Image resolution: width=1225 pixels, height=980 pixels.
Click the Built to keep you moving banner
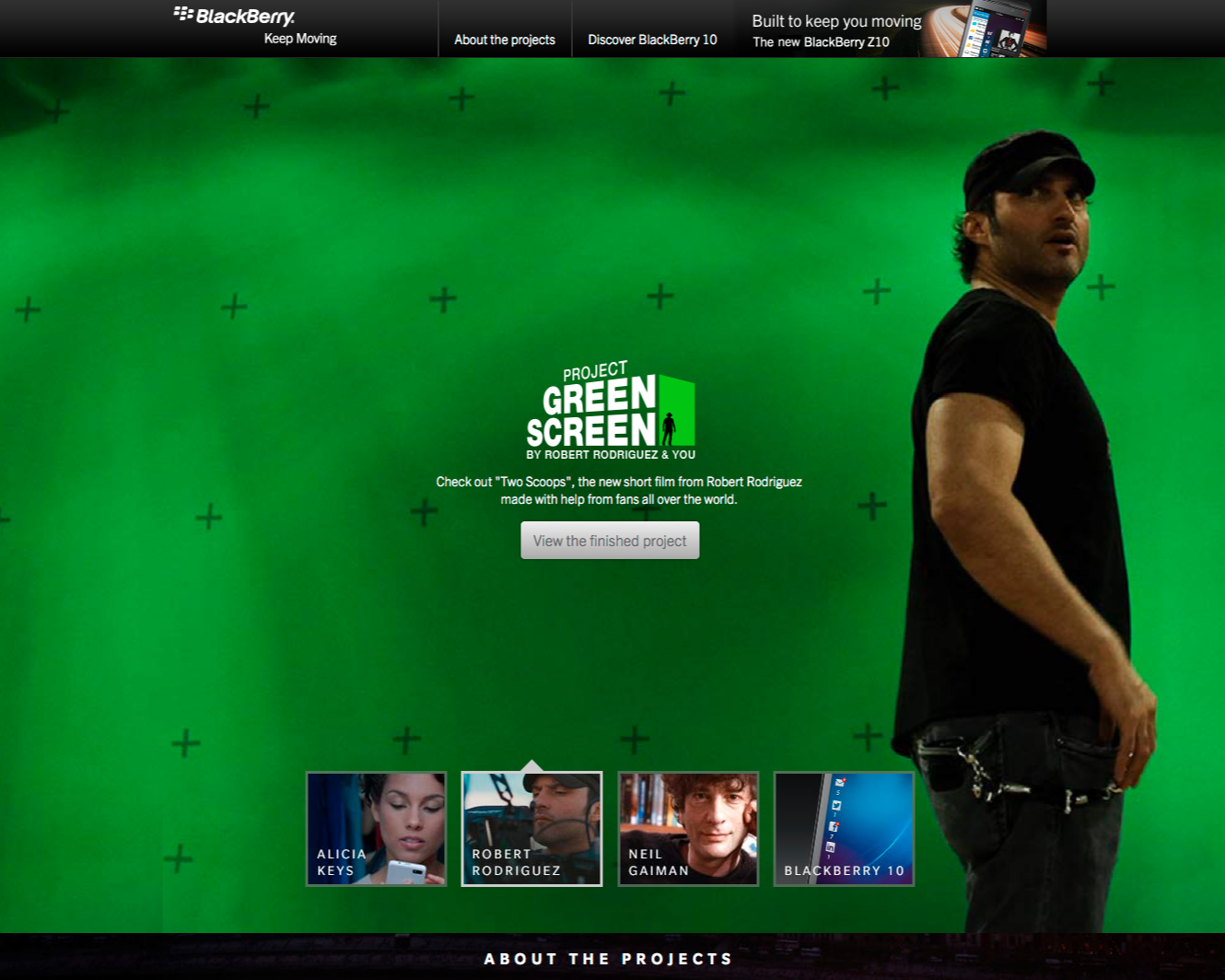click(890, 29)
